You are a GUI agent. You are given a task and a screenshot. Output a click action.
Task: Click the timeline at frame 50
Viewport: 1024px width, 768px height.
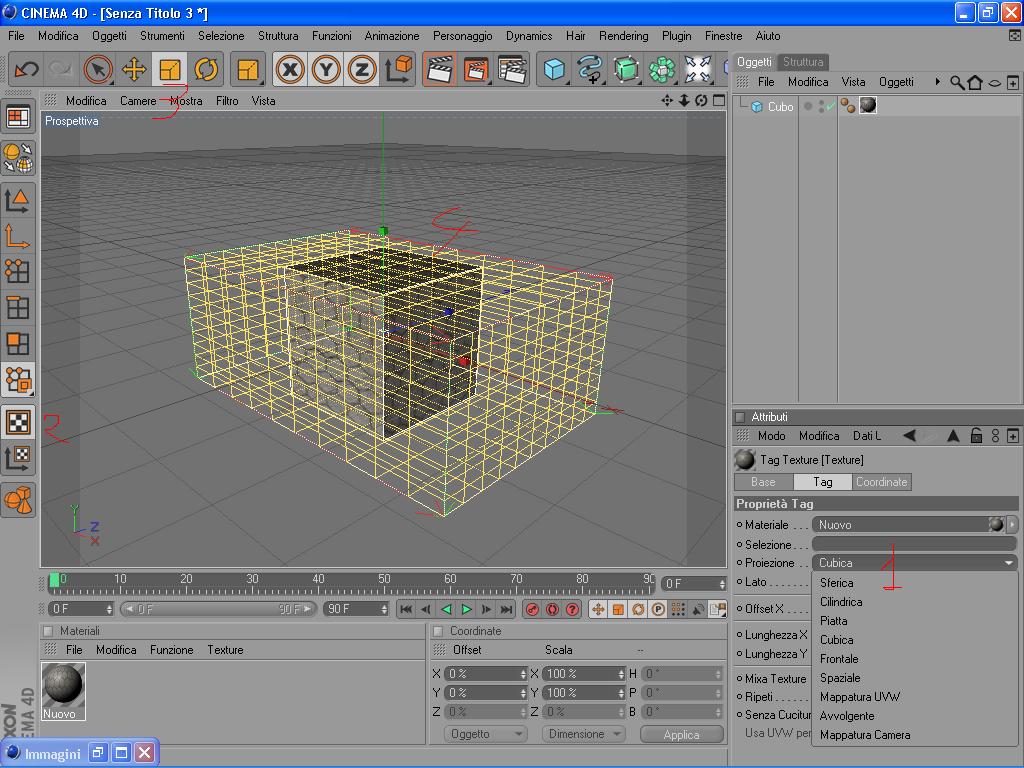click(384, 581)
